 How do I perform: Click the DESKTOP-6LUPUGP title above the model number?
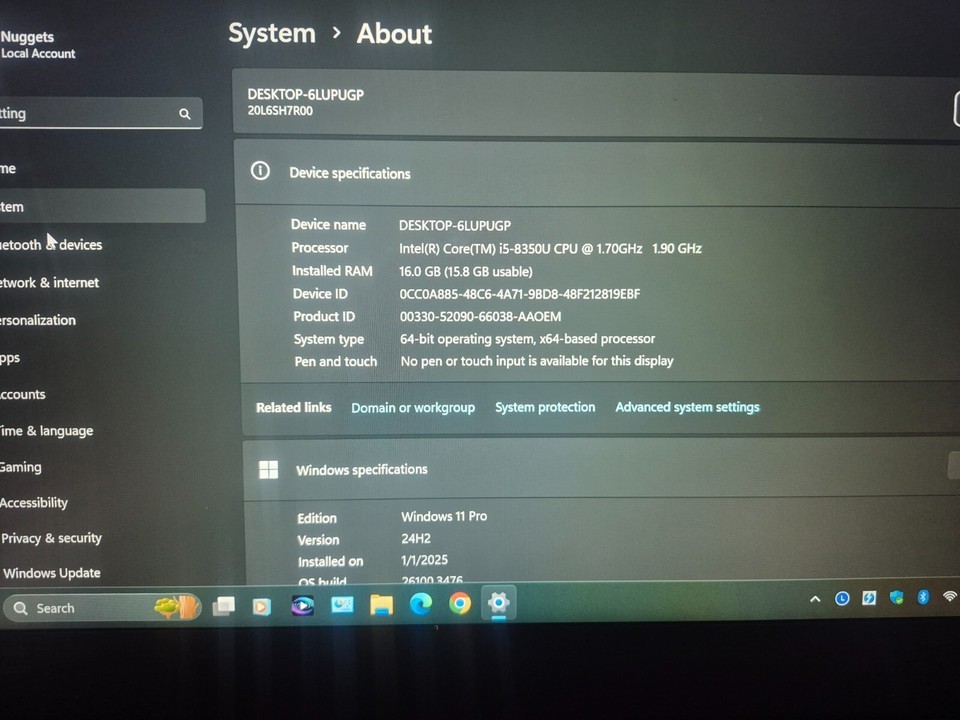pos(306,95)
